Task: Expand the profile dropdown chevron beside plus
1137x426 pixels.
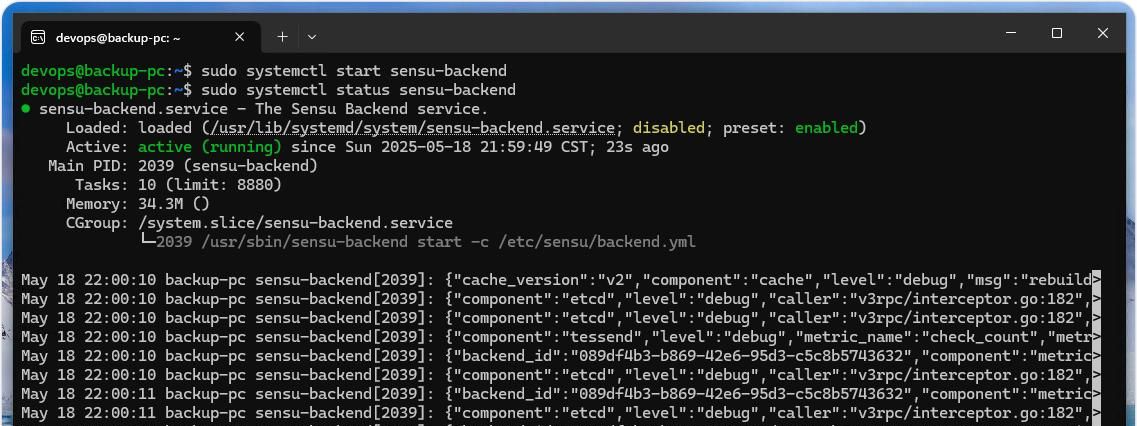Action: click(x=312, y=36)
